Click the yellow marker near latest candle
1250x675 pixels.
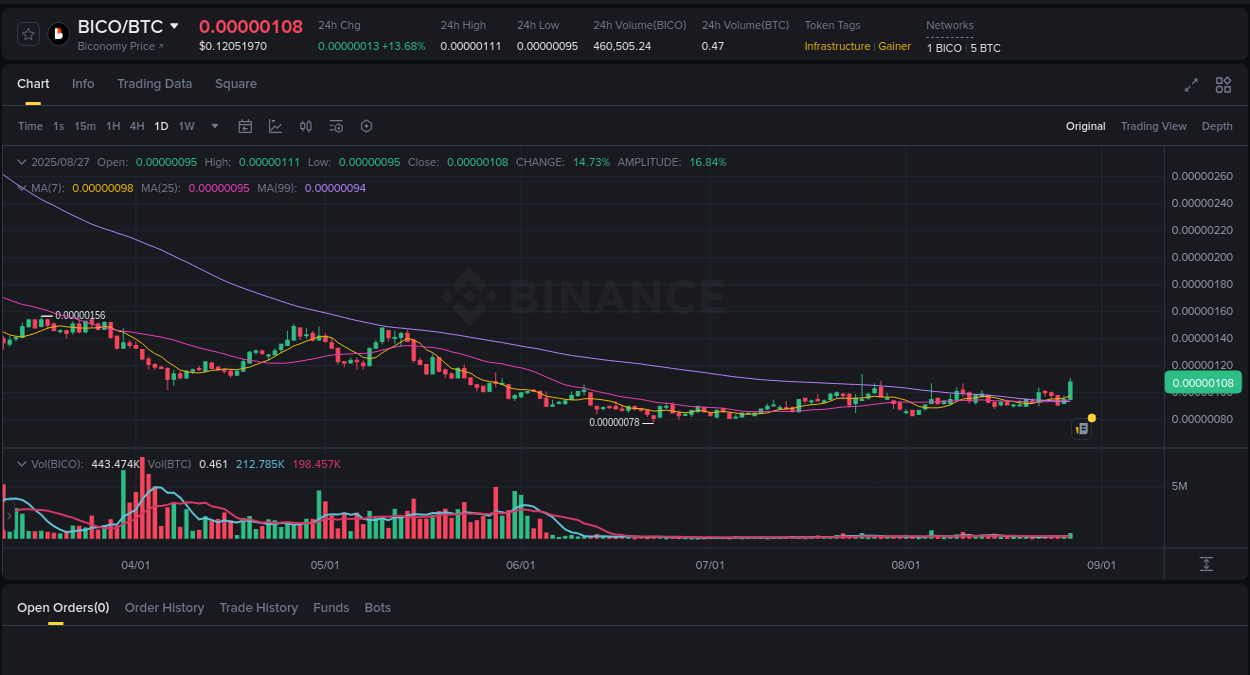tap(1092, 417)
